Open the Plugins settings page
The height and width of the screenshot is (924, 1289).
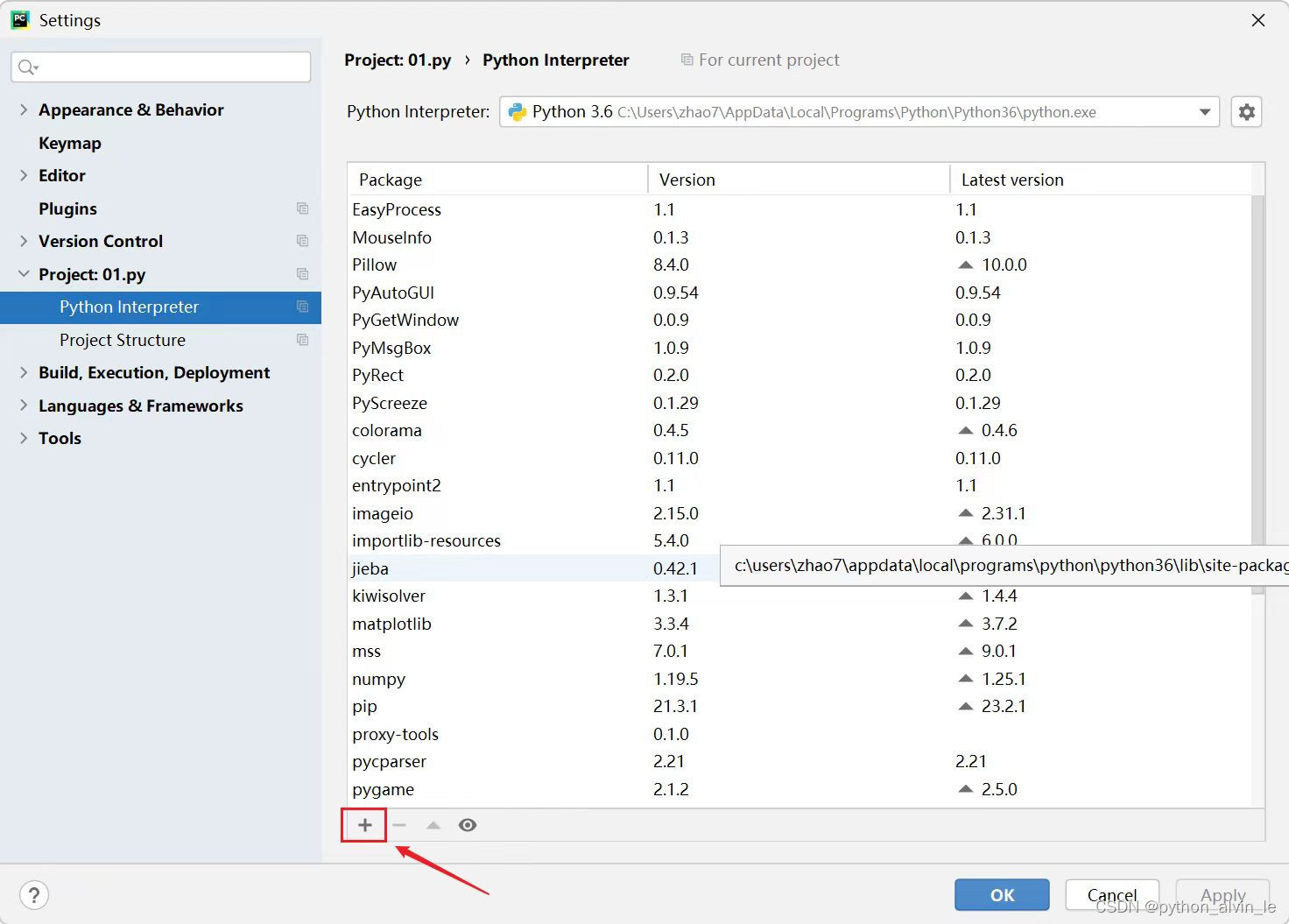click(x=67, y=208)
